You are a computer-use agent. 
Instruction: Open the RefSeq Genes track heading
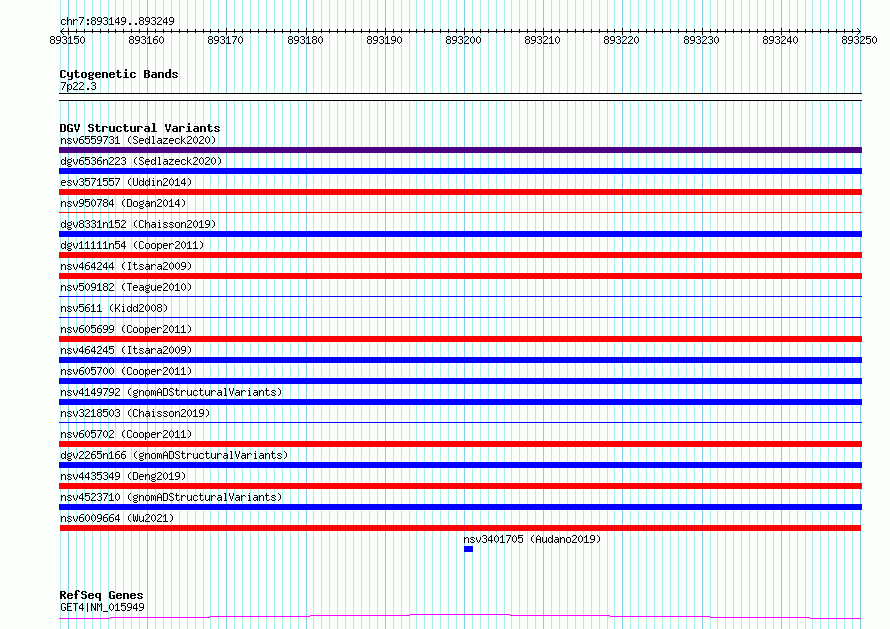click(x=101, y=595)
